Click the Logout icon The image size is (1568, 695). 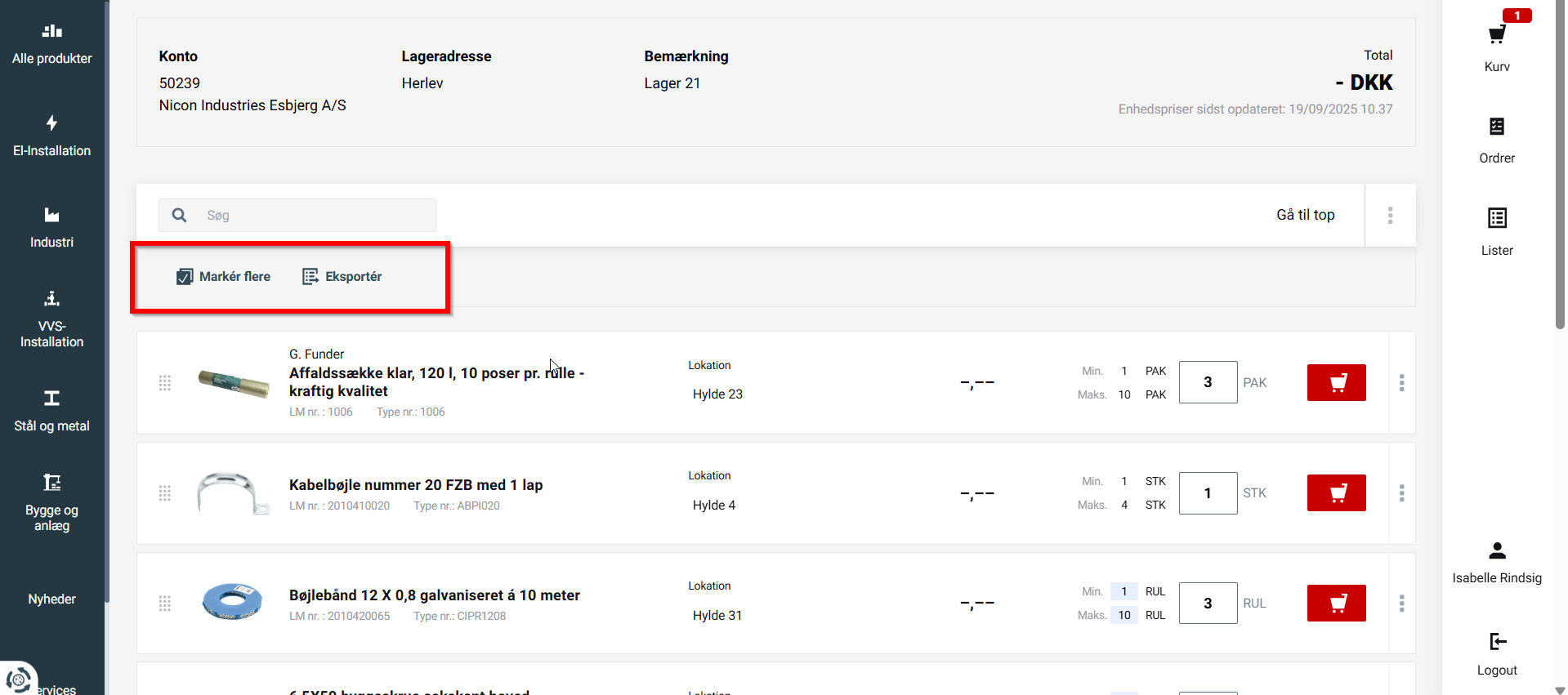pyautogui.click(x=1496, y=642)
